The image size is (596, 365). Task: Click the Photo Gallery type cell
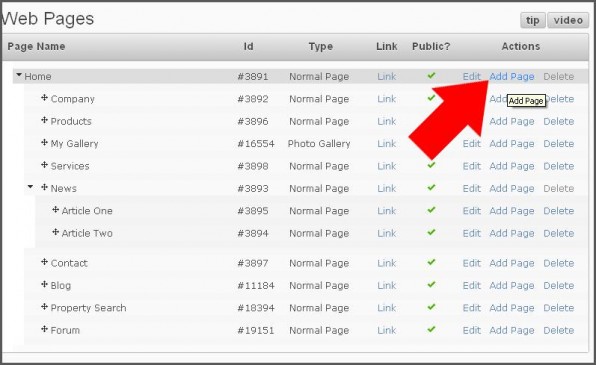[319, 144]
